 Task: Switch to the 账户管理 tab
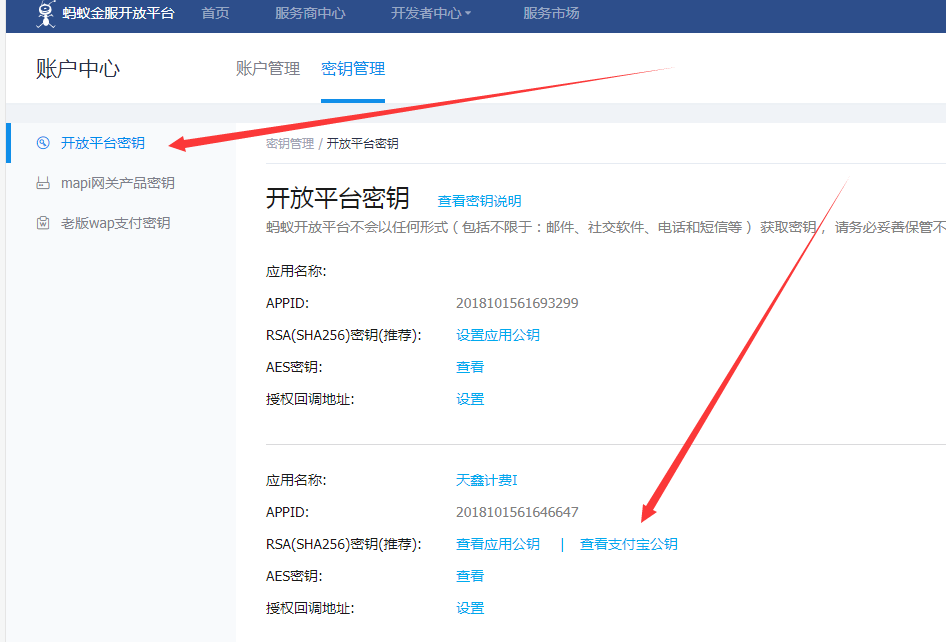coord(268,69)
